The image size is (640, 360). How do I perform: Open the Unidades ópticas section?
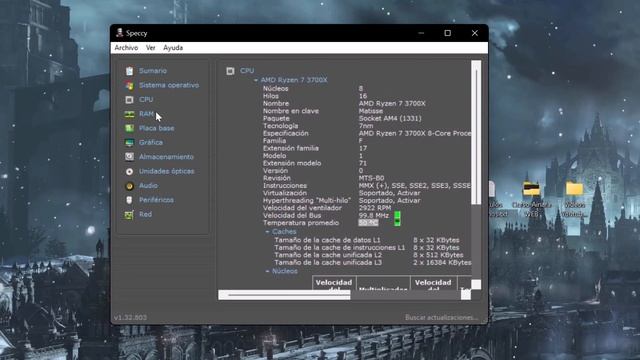[167, 171]
